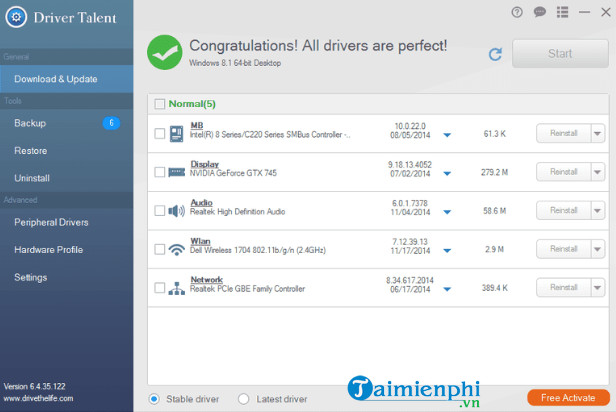Expand version dropdown for MB driver 10.0.22.0
This screenshot has width=616, height=412.
pyautogui.click(x=447, y=135)
